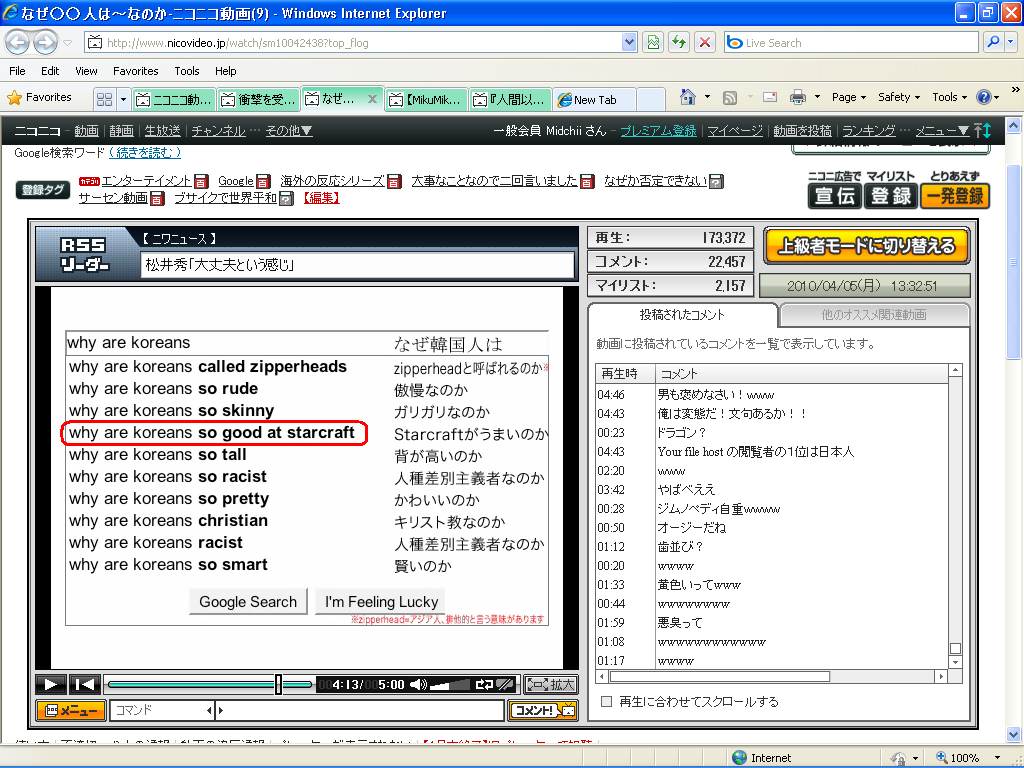Screen dimensions: 1024x768
Task: Mute the video with the speaker icon
Action: pyautogui.click(x=418, y=684)
